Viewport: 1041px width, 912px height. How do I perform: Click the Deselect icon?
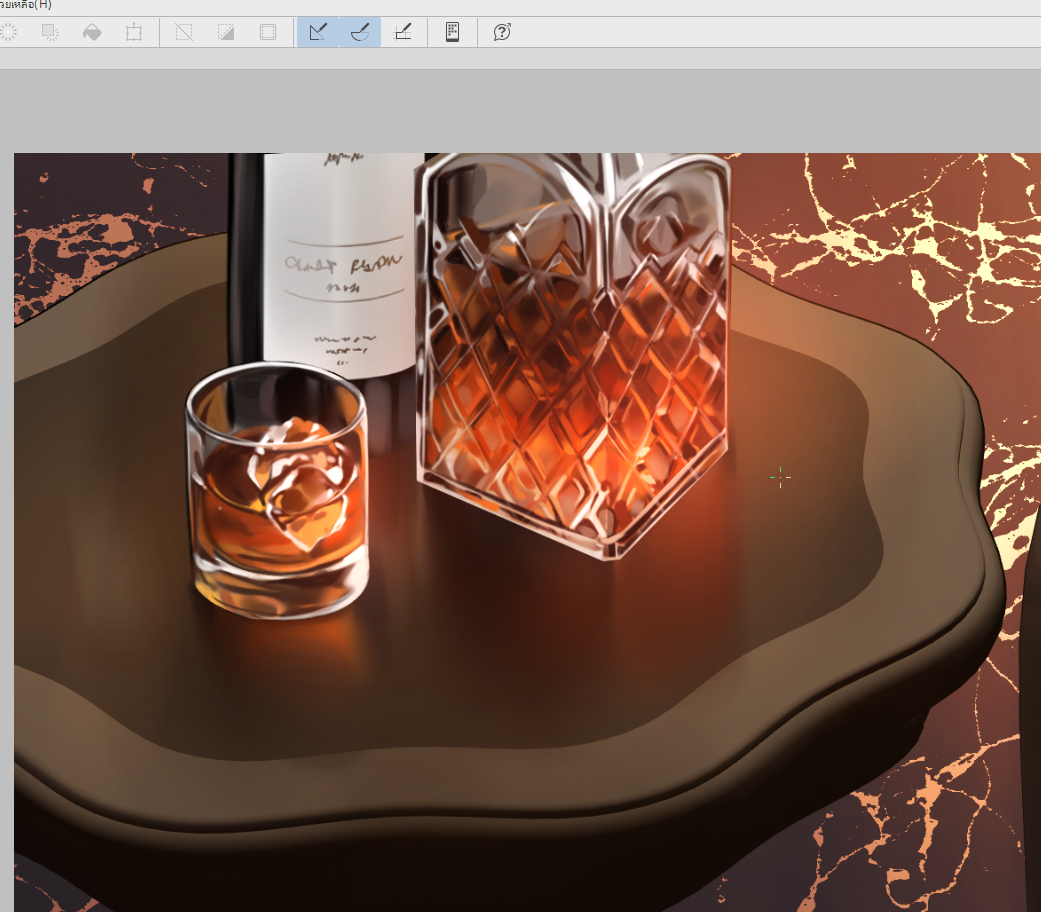pos(184,32)
